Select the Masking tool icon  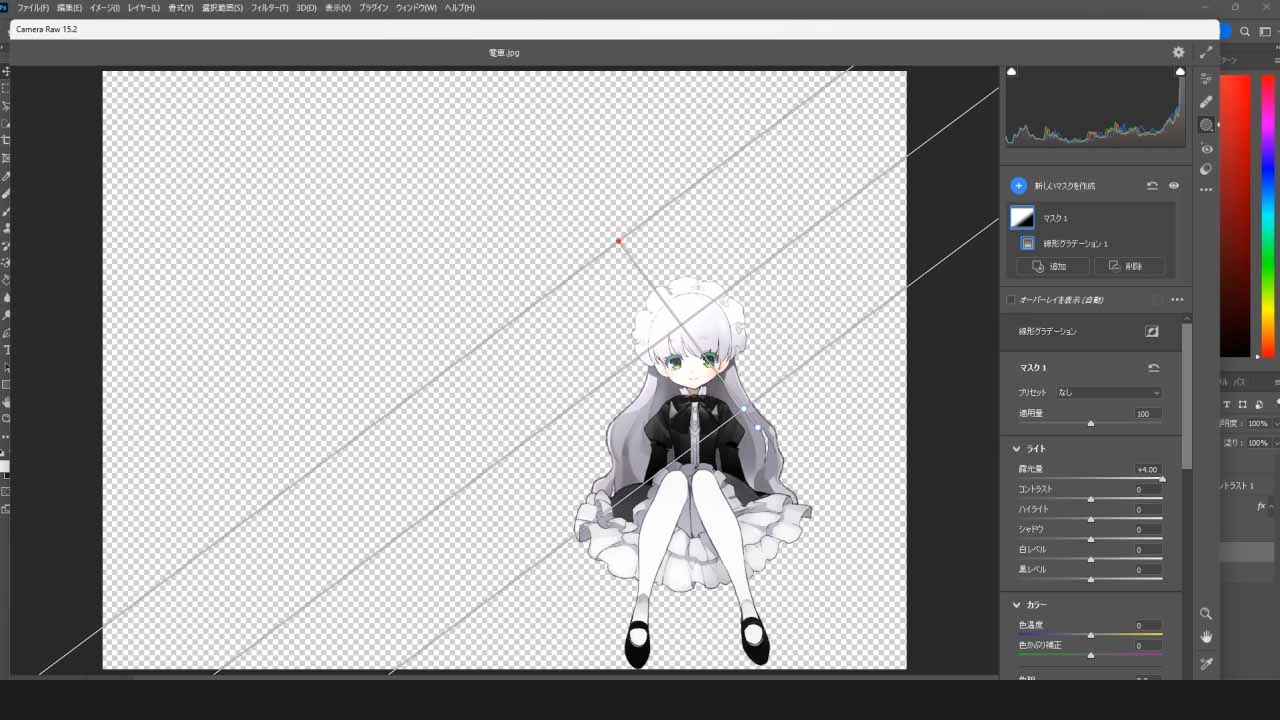point(1206,125)
